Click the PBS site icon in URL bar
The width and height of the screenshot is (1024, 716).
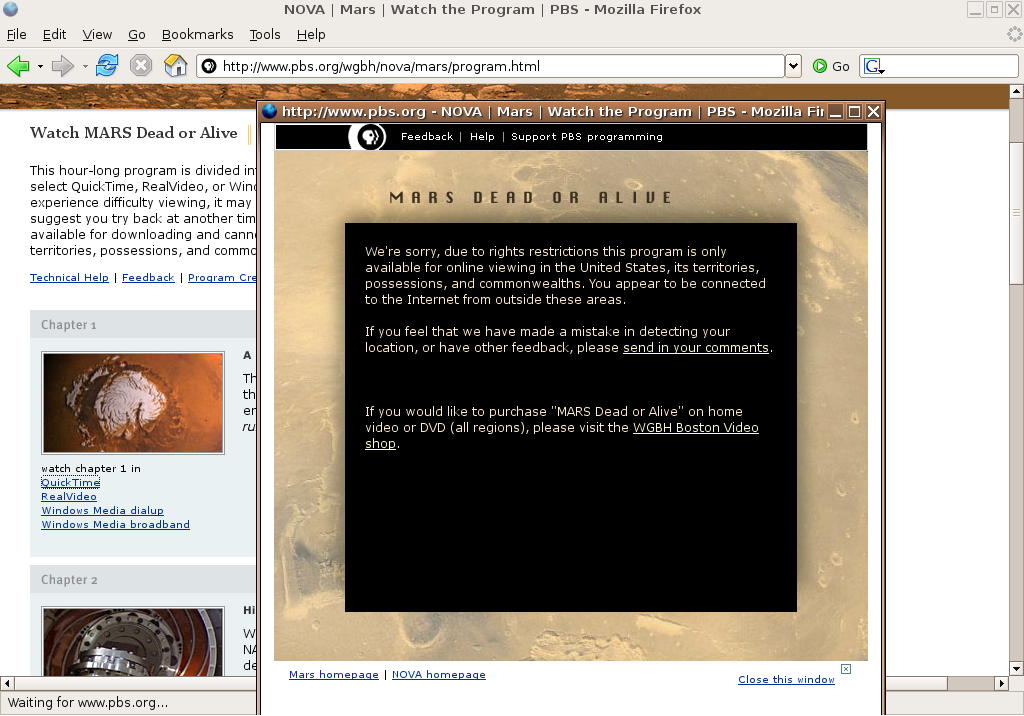pyautogui.click(x=209, y=66)
